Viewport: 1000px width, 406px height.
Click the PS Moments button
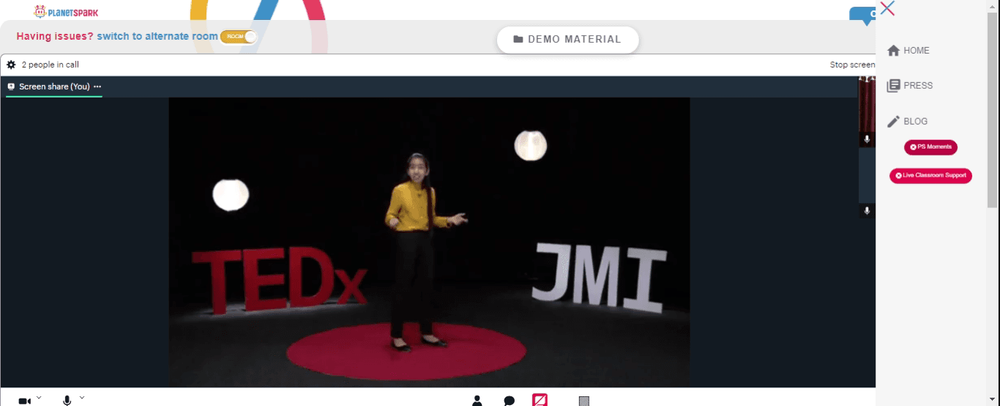coord(930,147)
